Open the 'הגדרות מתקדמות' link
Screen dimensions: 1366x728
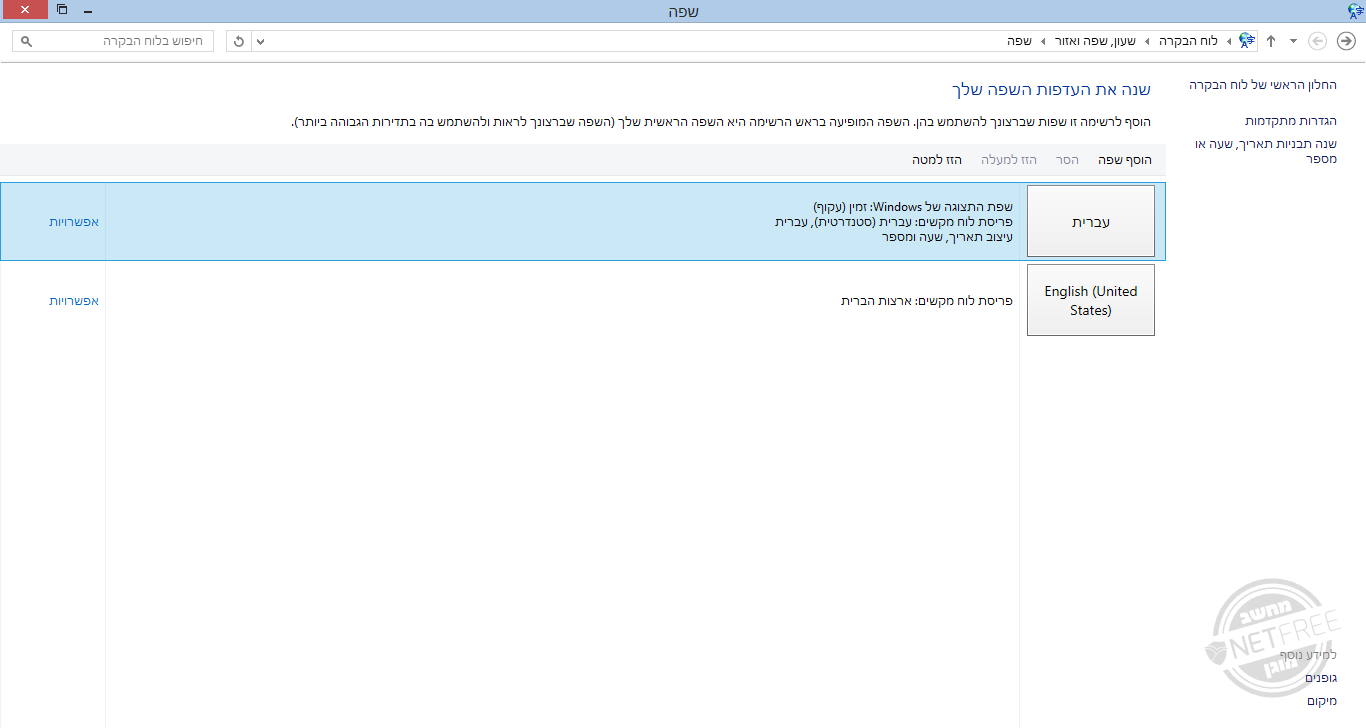tap(1291, 121)
